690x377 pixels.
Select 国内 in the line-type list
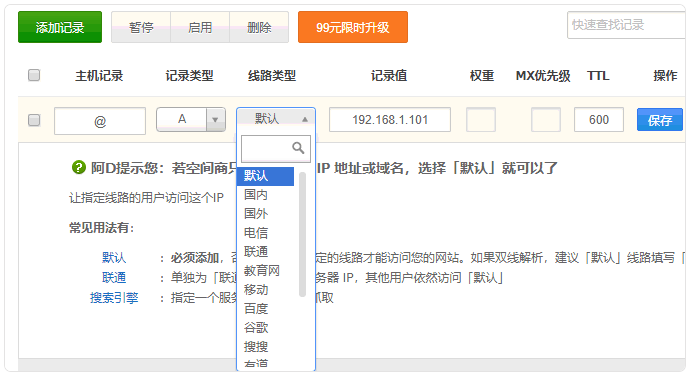pyautogui.click(x=265, y=195)
